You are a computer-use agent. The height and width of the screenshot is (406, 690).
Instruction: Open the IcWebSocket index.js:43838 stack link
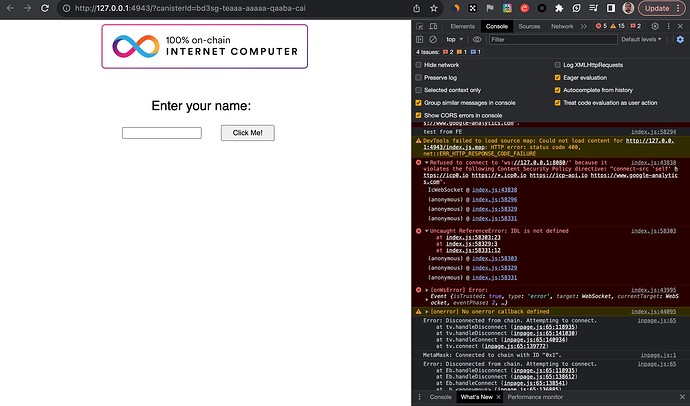(x=495, y=190)
